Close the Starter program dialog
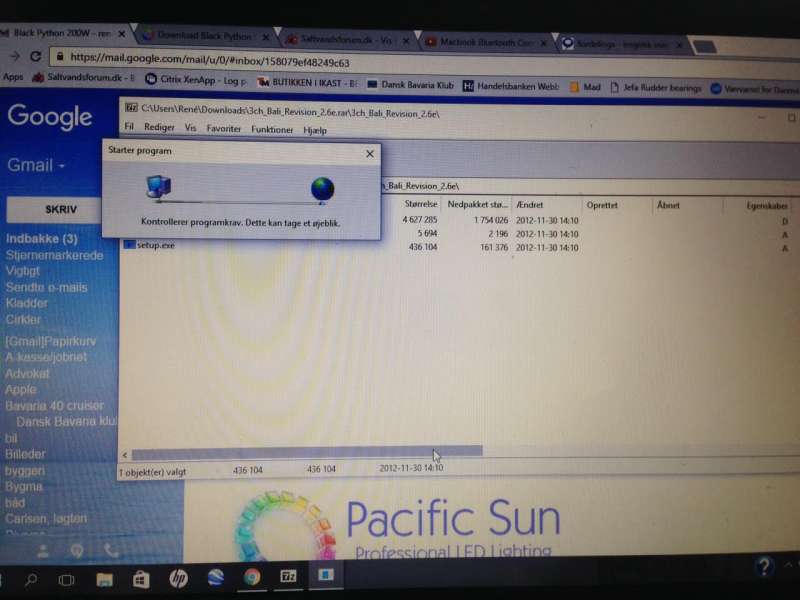800x600 pixels. [x=370, y=154]
